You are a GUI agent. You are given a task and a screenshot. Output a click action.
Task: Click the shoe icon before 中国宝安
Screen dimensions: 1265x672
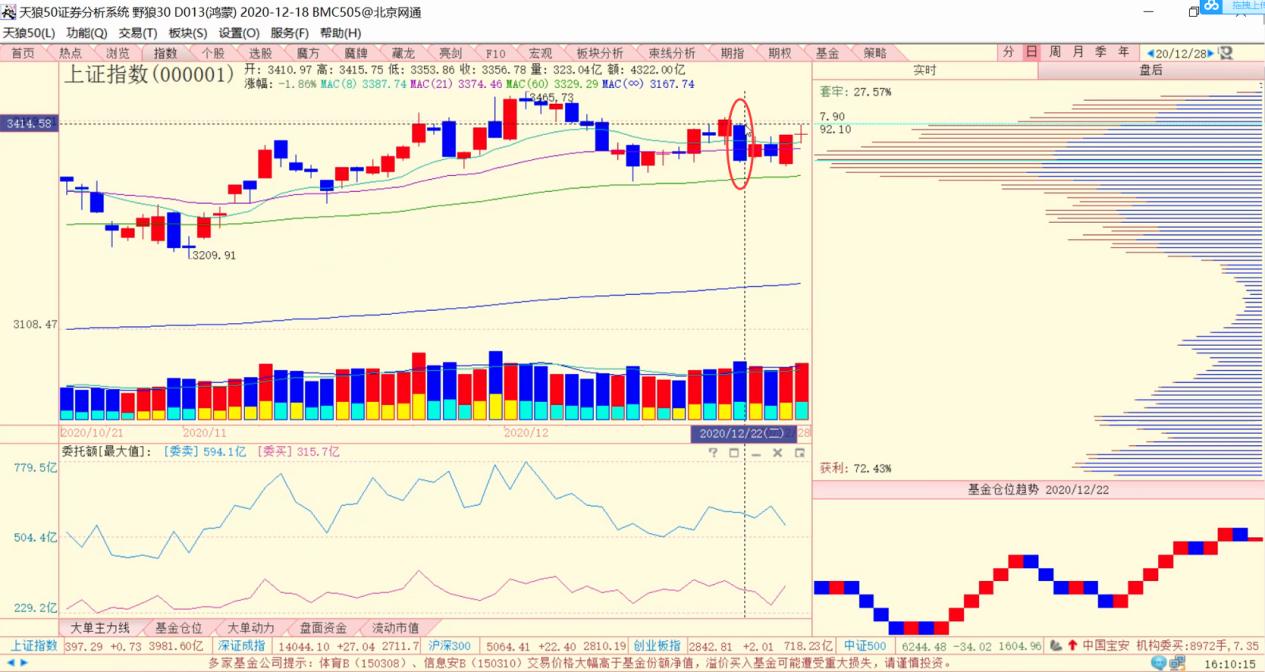point(1056,646)
